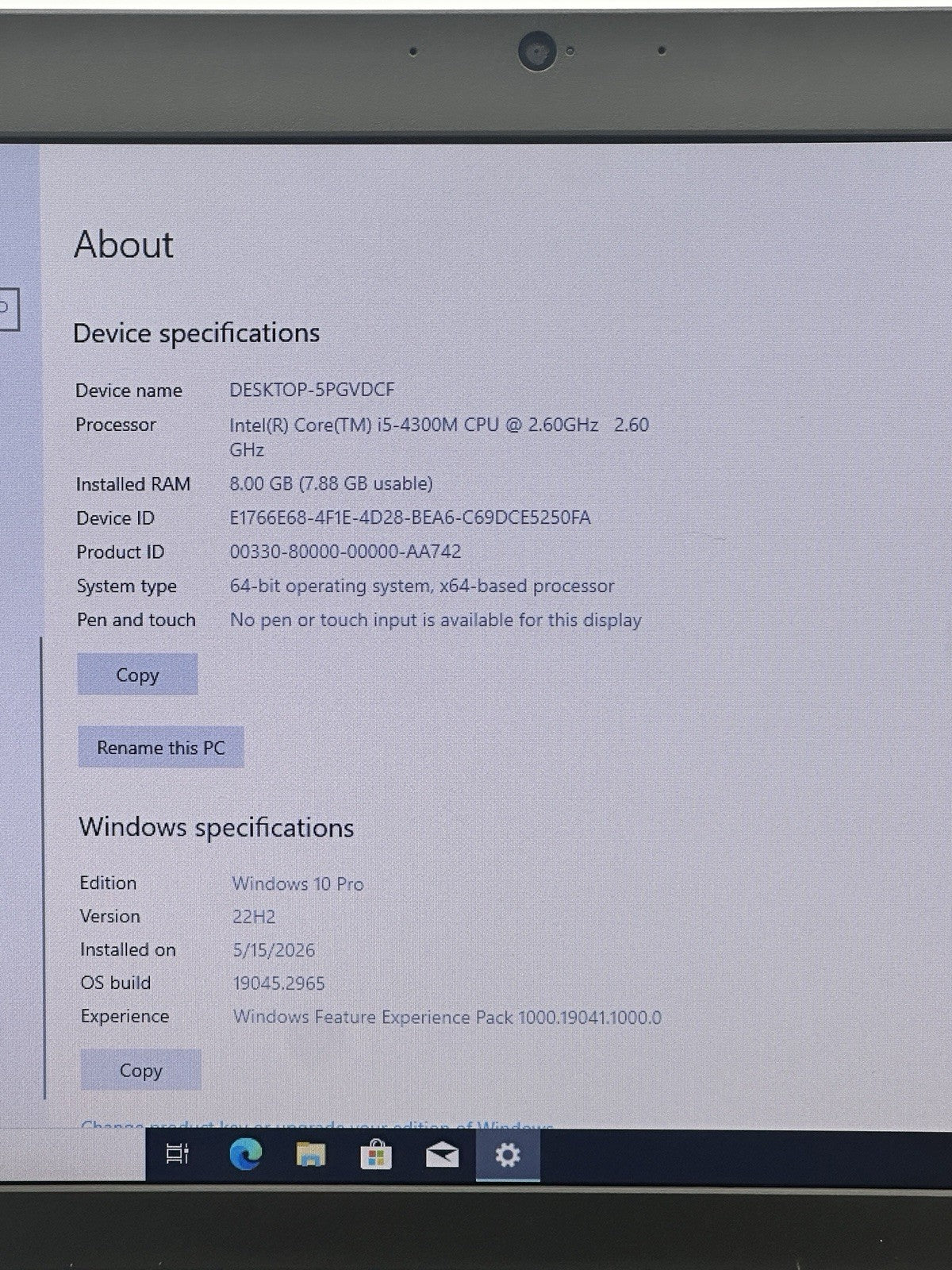Viewport: 952px width, 1270px height.
Task: Click the Edition value Windows 10 Pro
Action: click(298, 883)
